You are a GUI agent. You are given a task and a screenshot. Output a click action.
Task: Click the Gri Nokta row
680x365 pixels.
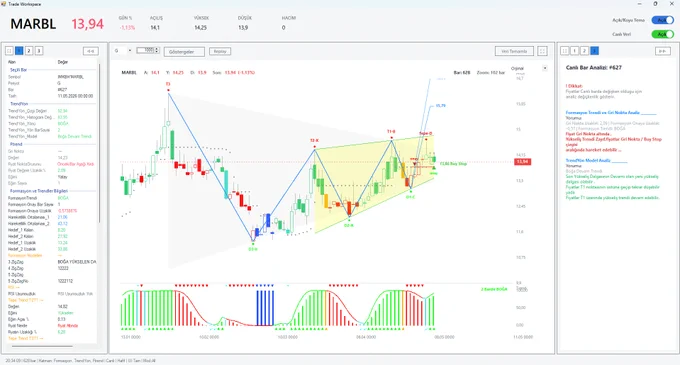52,151
